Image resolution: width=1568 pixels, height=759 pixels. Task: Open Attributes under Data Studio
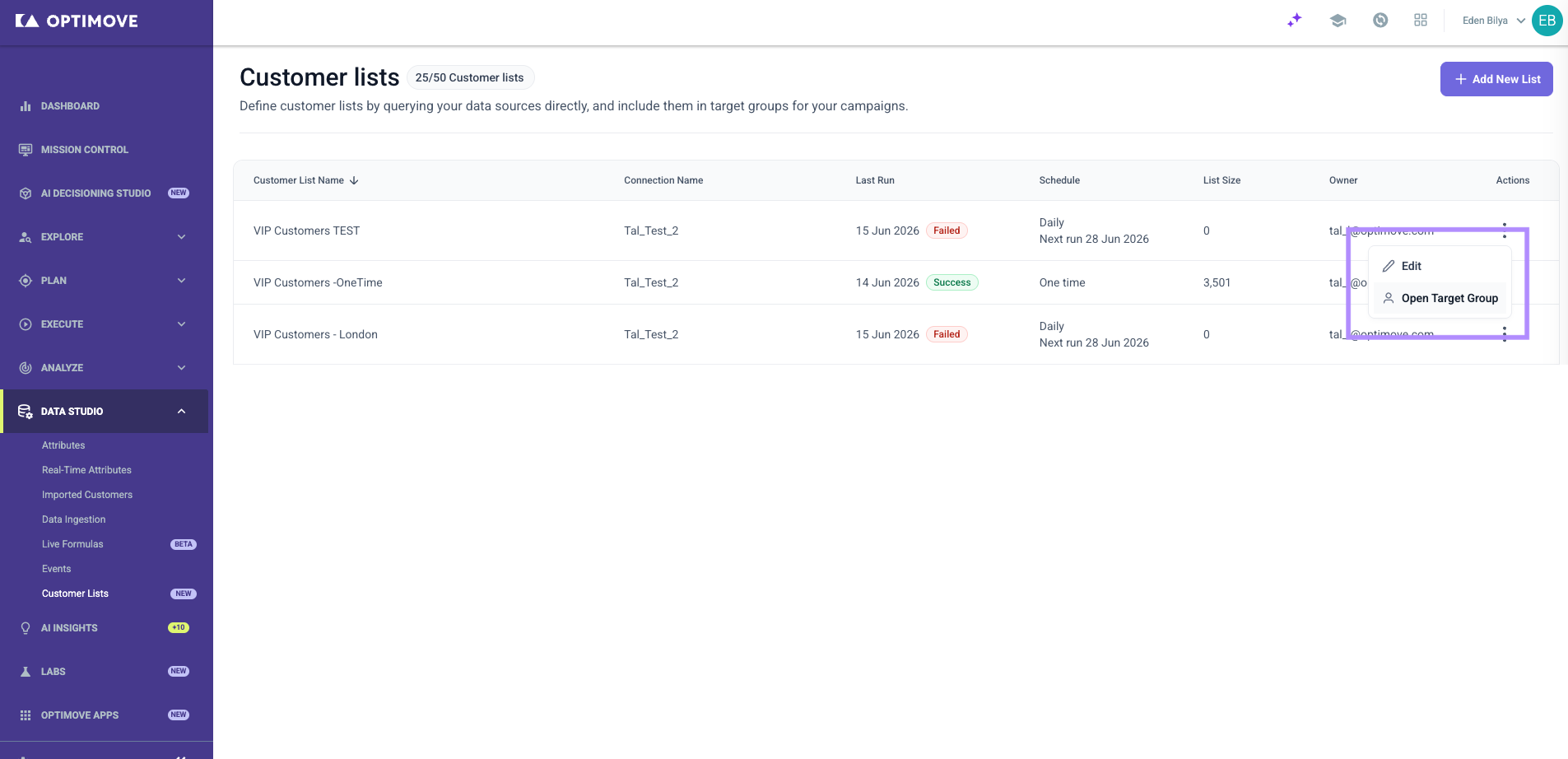pyautogui.click(x=63, y=445)
